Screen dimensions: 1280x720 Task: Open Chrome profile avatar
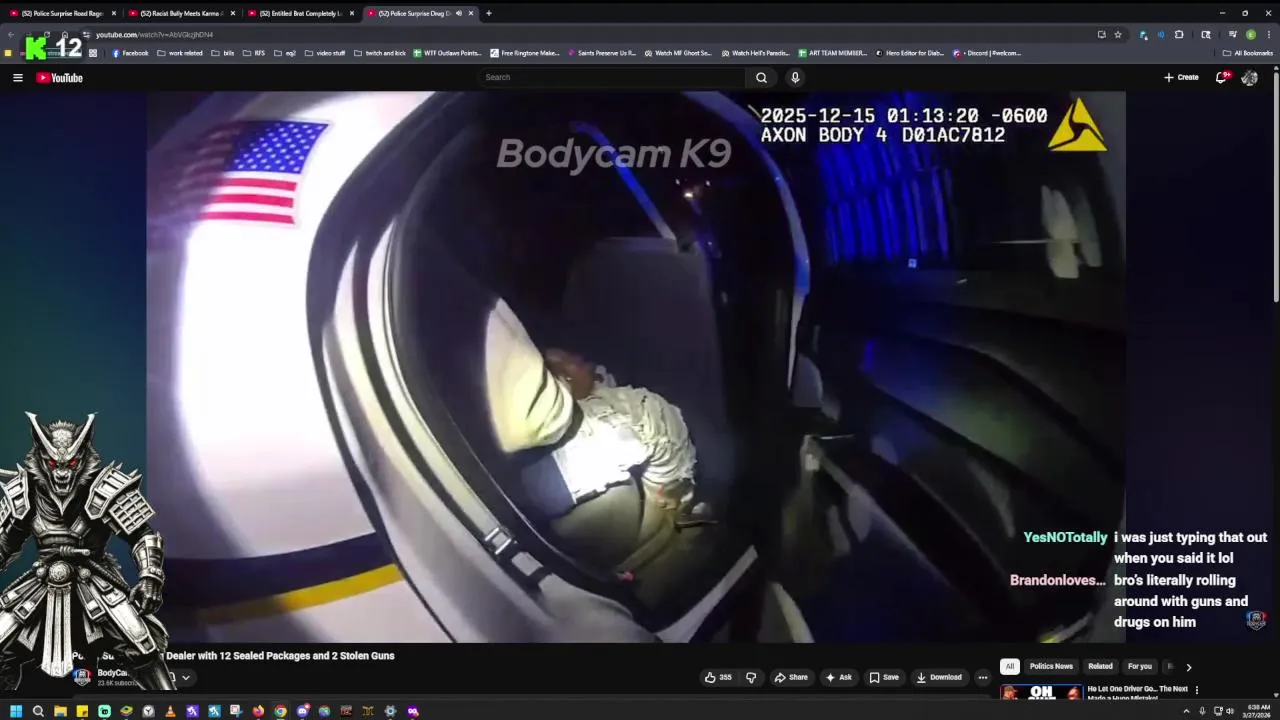click(1250, 34)
